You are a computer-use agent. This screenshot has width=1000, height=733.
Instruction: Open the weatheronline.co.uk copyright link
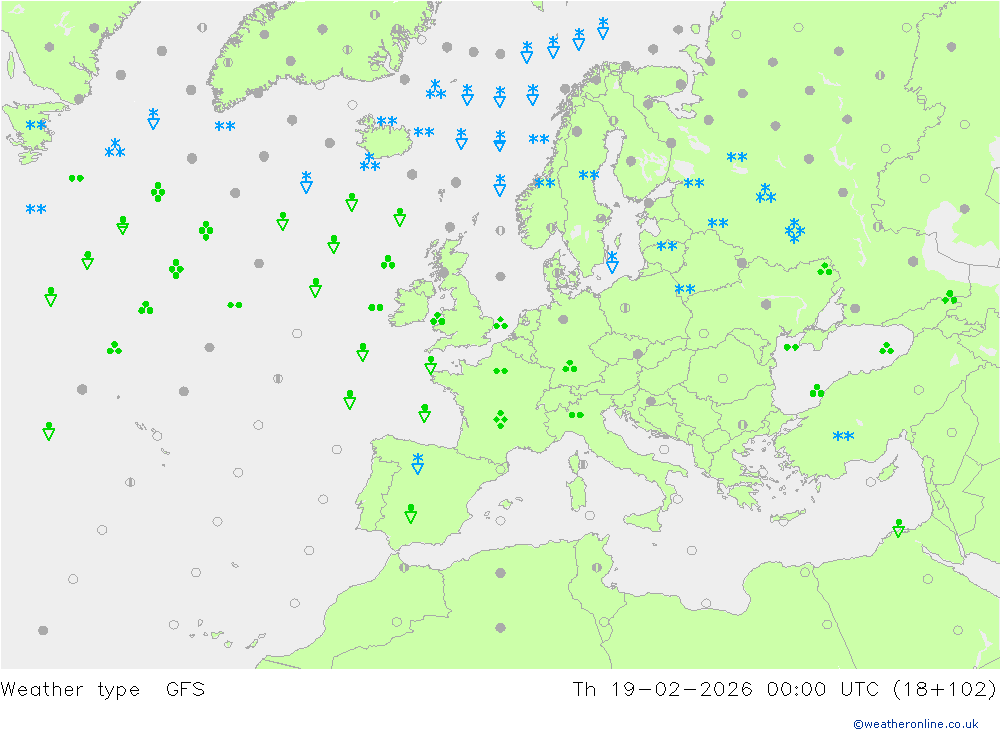tap(915, 724)
